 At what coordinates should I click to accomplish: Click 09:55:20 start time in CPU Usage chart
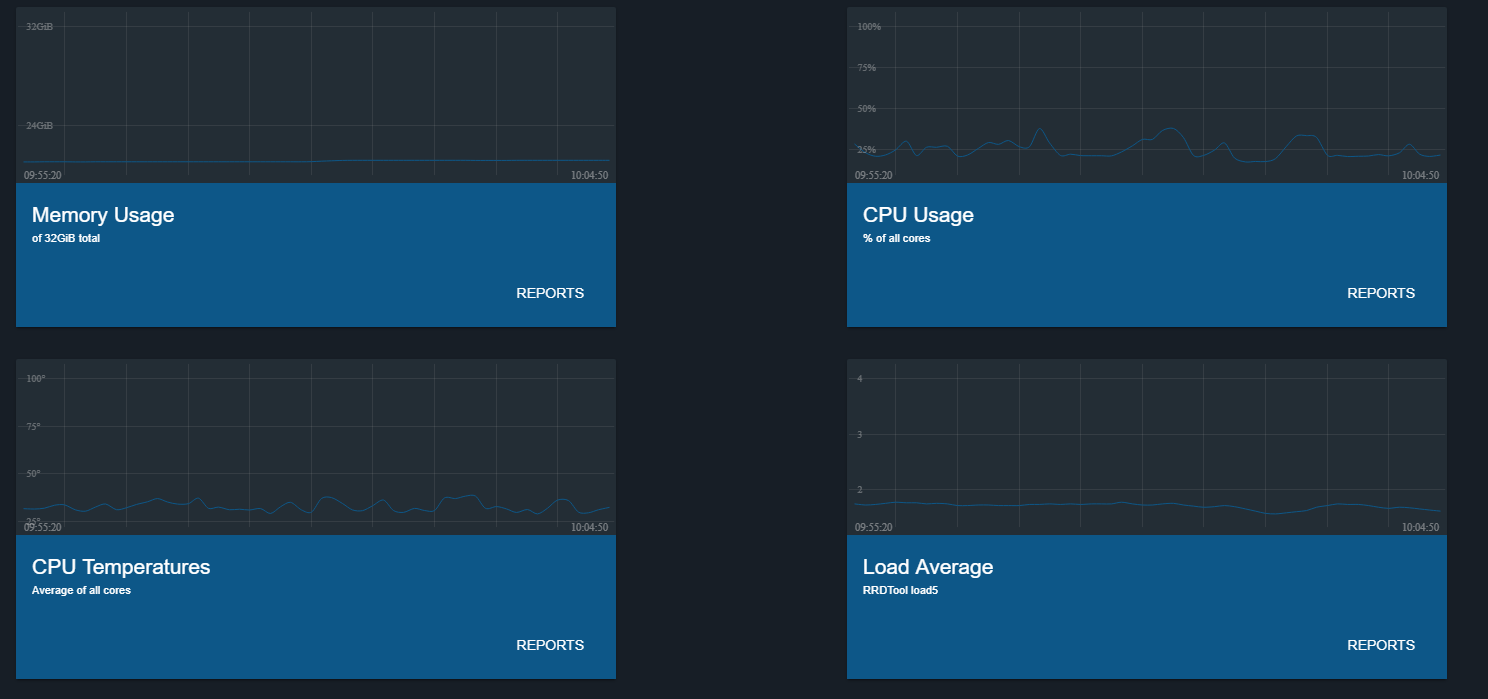tap(874, 175)
